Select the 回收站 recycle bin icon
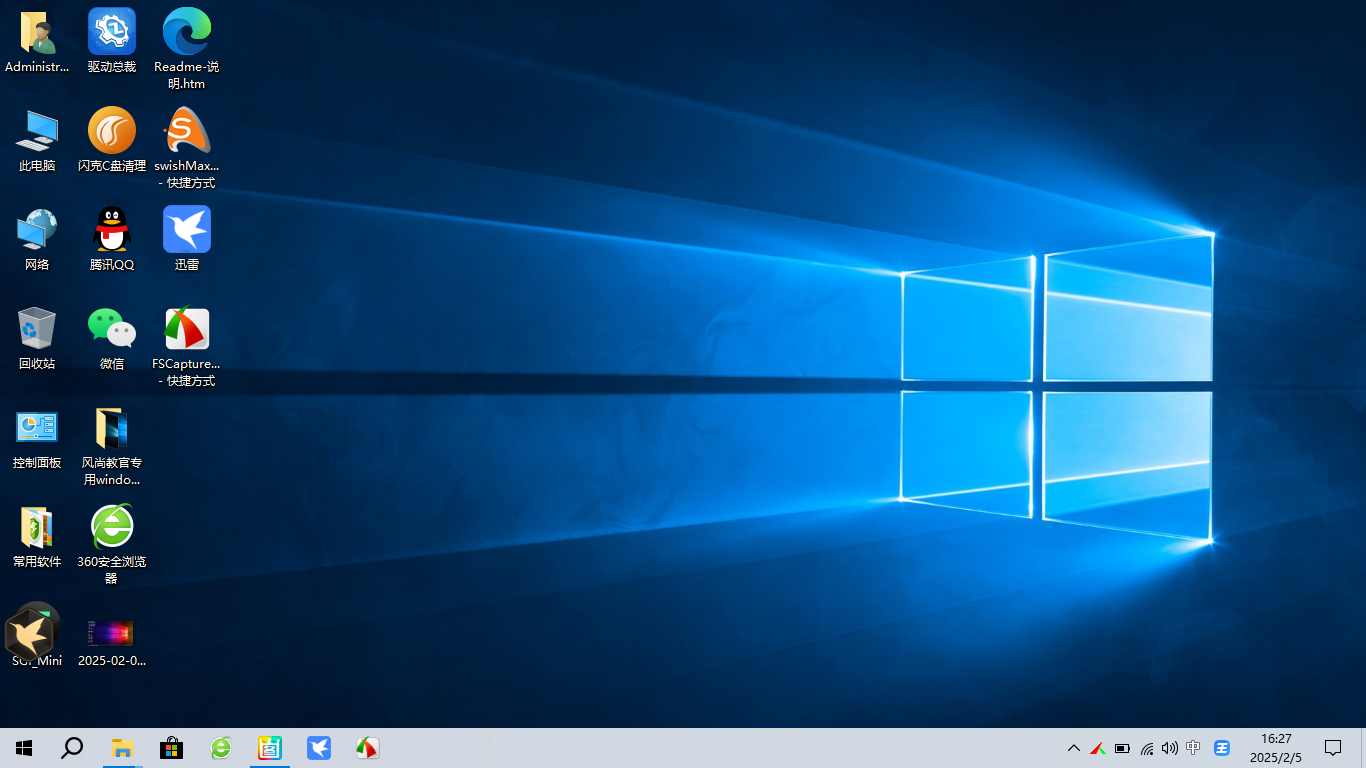The image size is (1366, 768). [x=37, y=338]
